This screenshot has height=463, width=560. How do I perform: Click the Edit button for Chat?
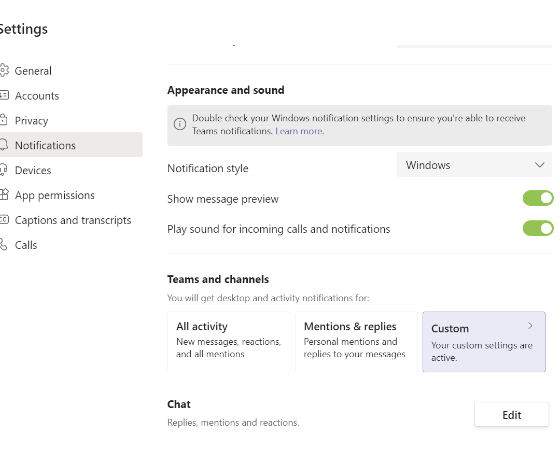pos(511,415)
